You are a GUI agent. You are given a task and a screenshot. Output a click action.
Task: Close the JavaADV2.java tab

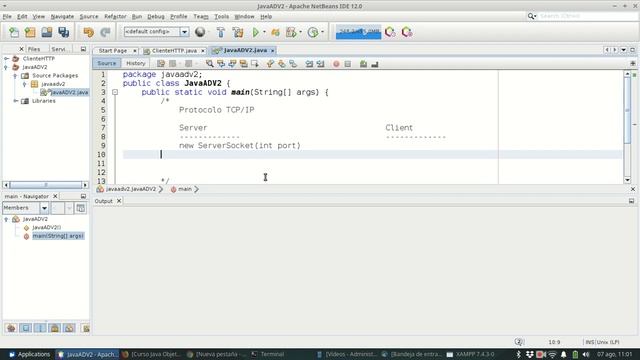pos(273,51)
